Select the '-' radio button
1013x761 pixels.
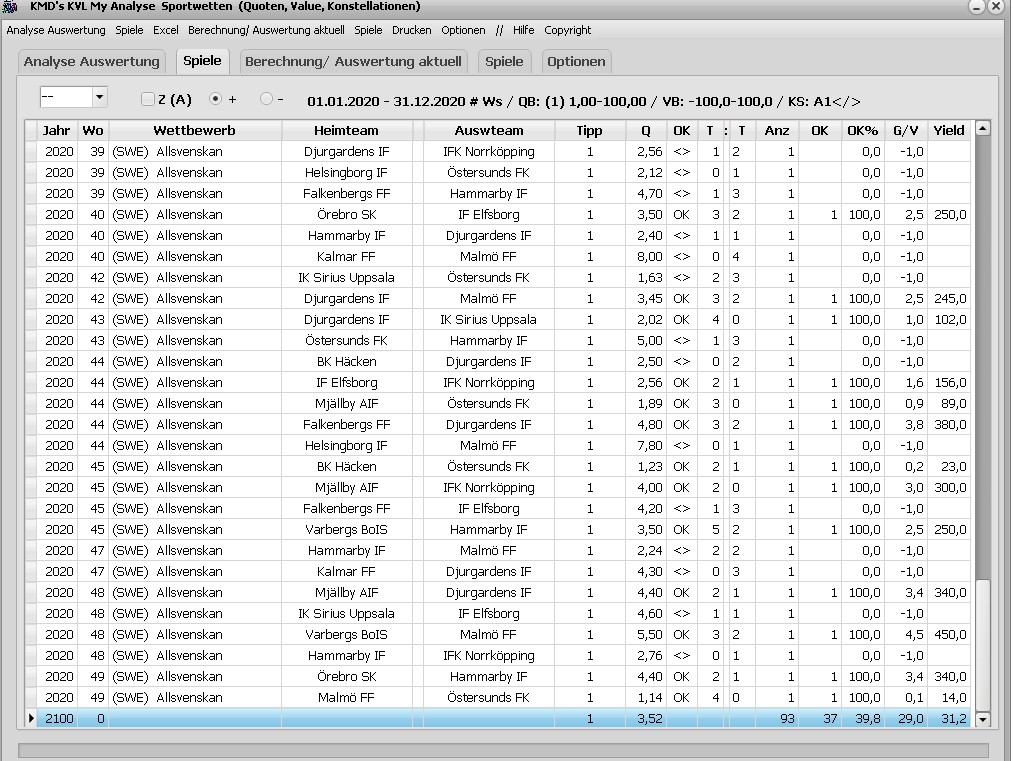click(x=266, y=99)
